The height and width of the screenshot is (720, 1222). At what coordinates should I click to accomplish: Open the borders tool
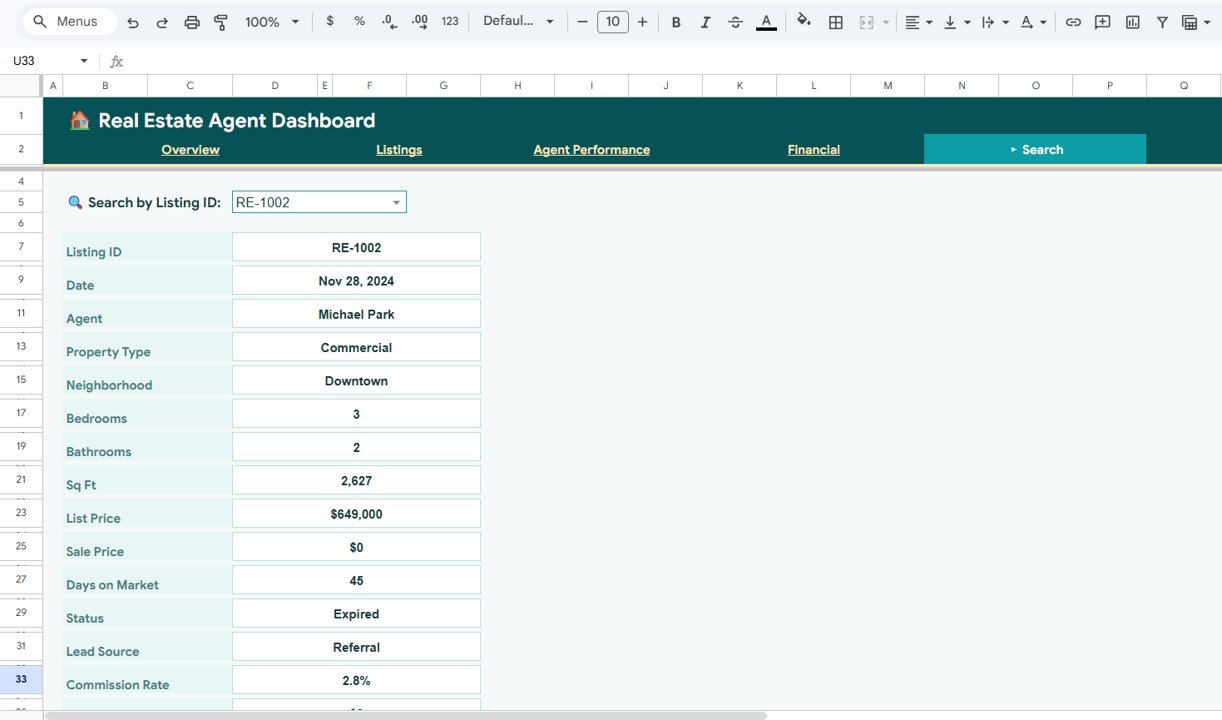pyautogui.click(x=835, y=21)
